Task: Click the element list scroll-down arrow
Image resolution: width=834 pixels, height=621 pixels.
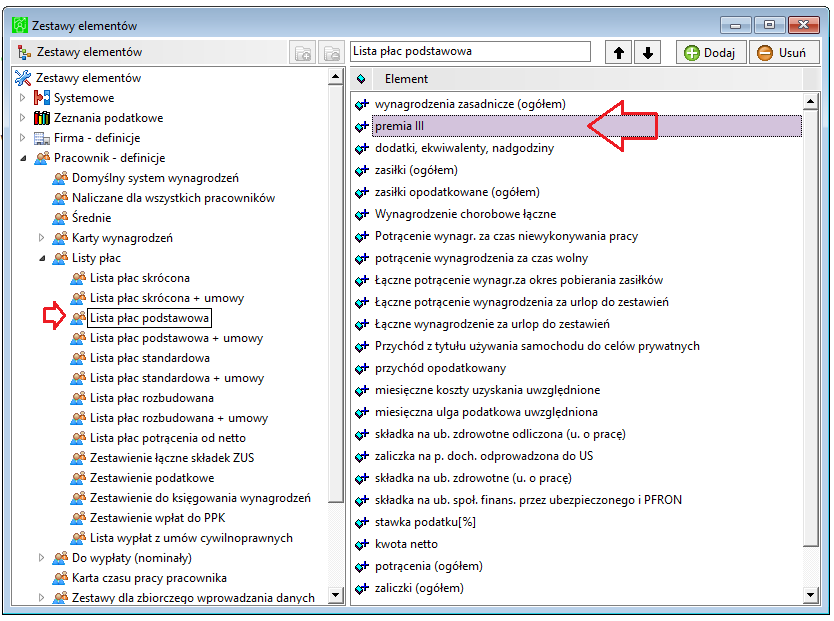Action: [x=810, y=595]
